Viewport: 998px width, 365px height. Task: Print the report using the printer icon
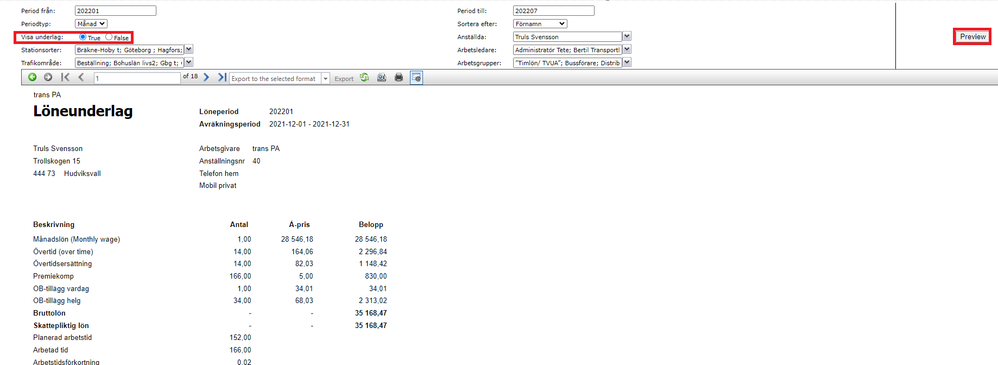(x=399, y=78)
